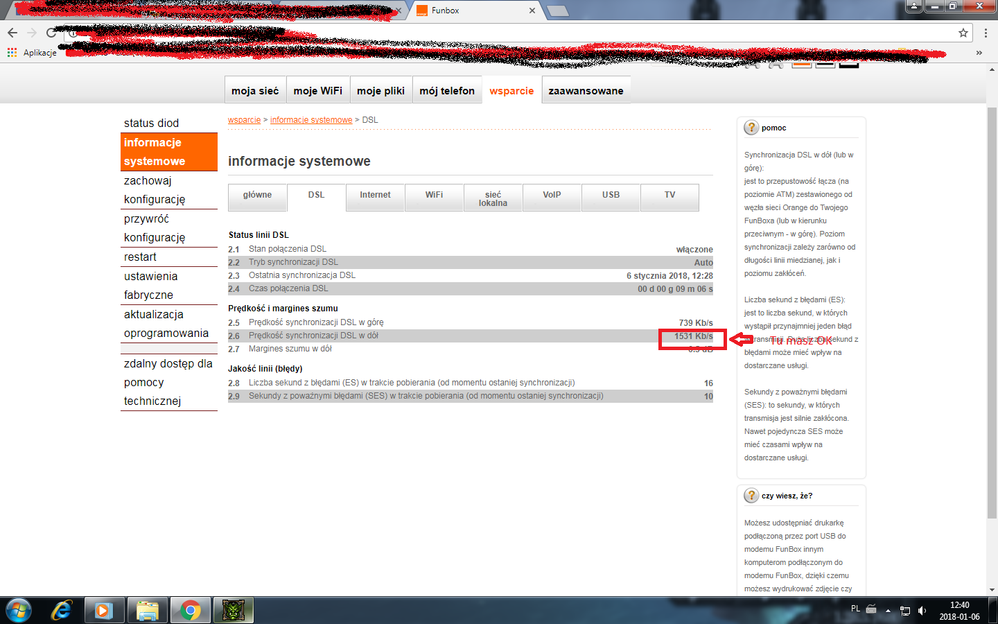Open moja sieć in top navigation
The image size is (998, 624).
(254, 91)
